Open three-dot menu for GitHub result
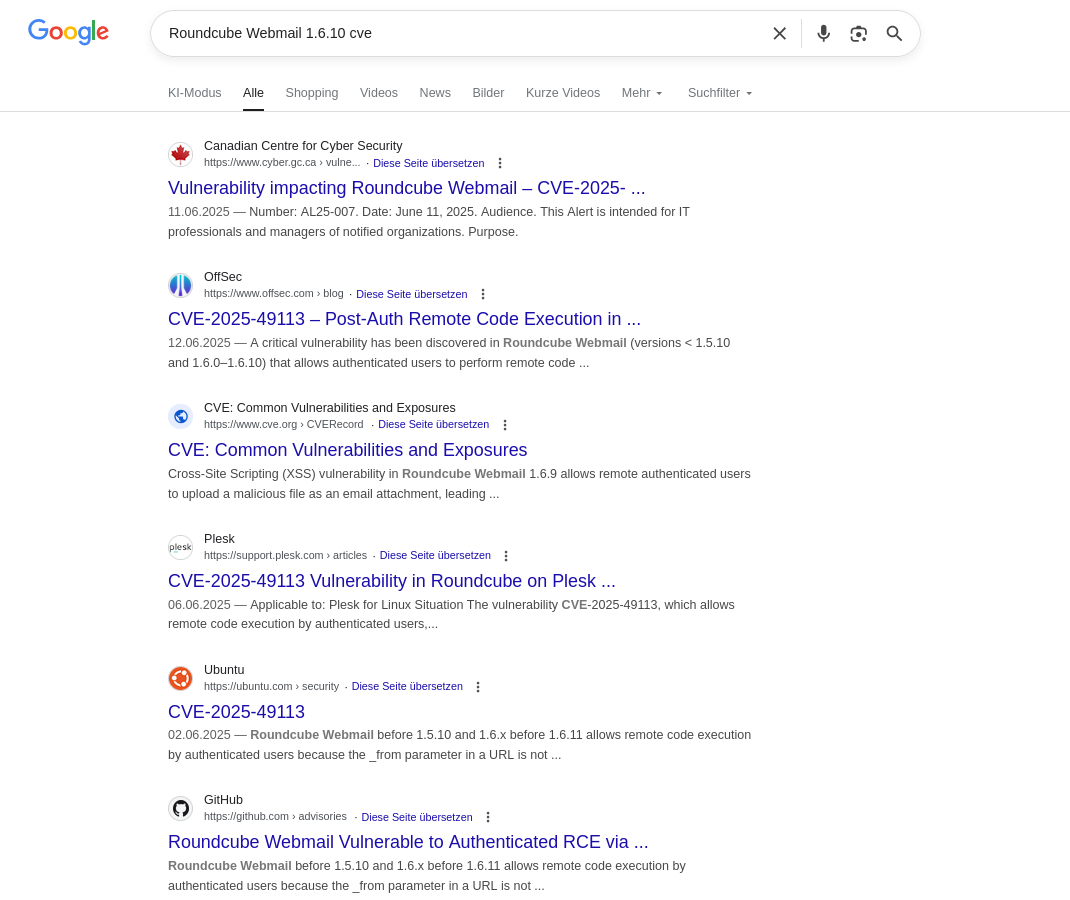 pos(487,817)
